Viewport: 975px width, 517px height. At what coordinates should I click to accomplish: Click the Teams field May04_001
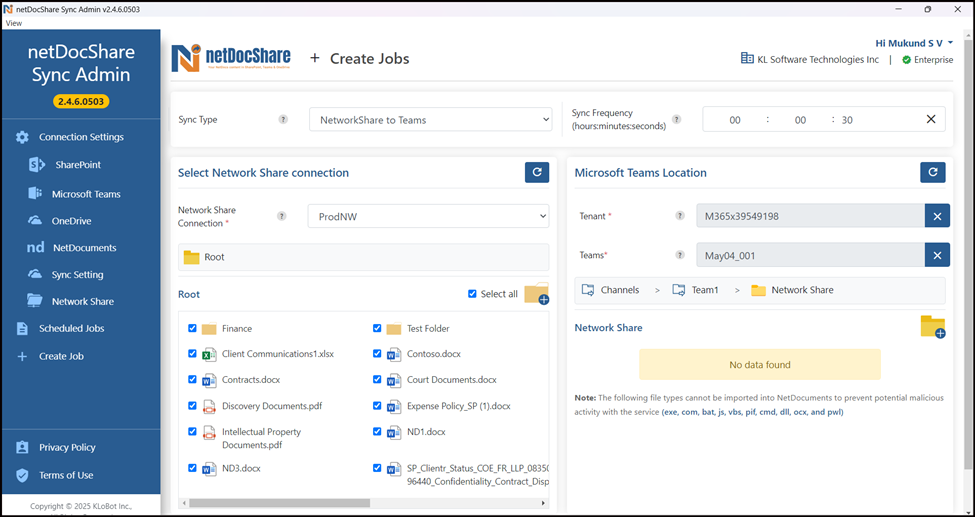click(810, 256)
